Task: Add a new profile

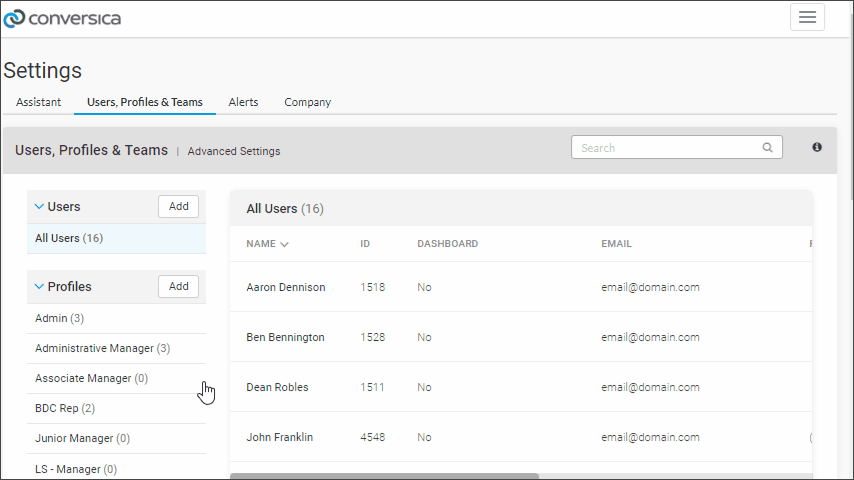Action: click(179, 287)
